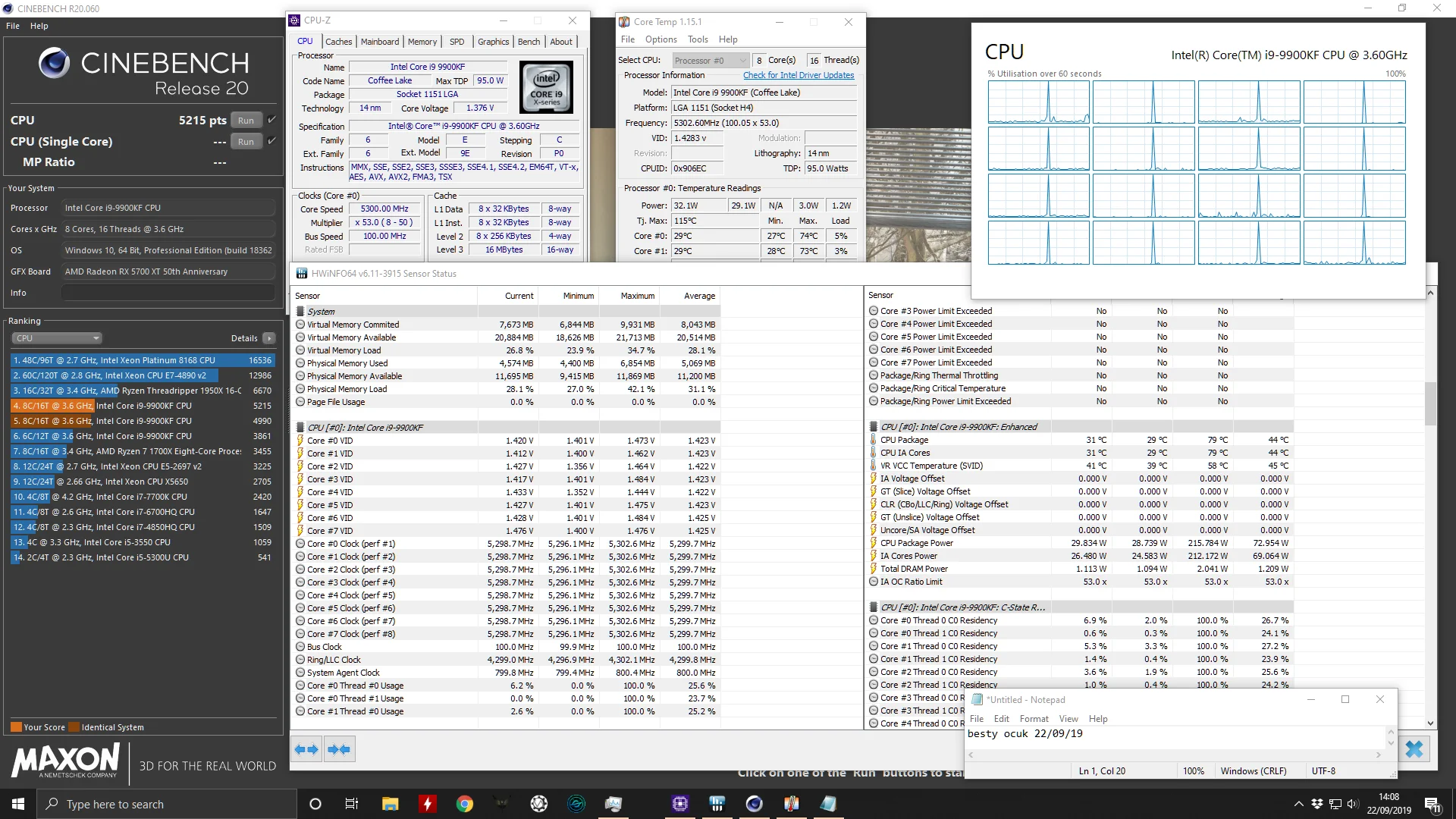Click the Notepad horizontal scrollbar right arrow
The width and height of the screenshot is (1456, 819).
pos(1379,755)
